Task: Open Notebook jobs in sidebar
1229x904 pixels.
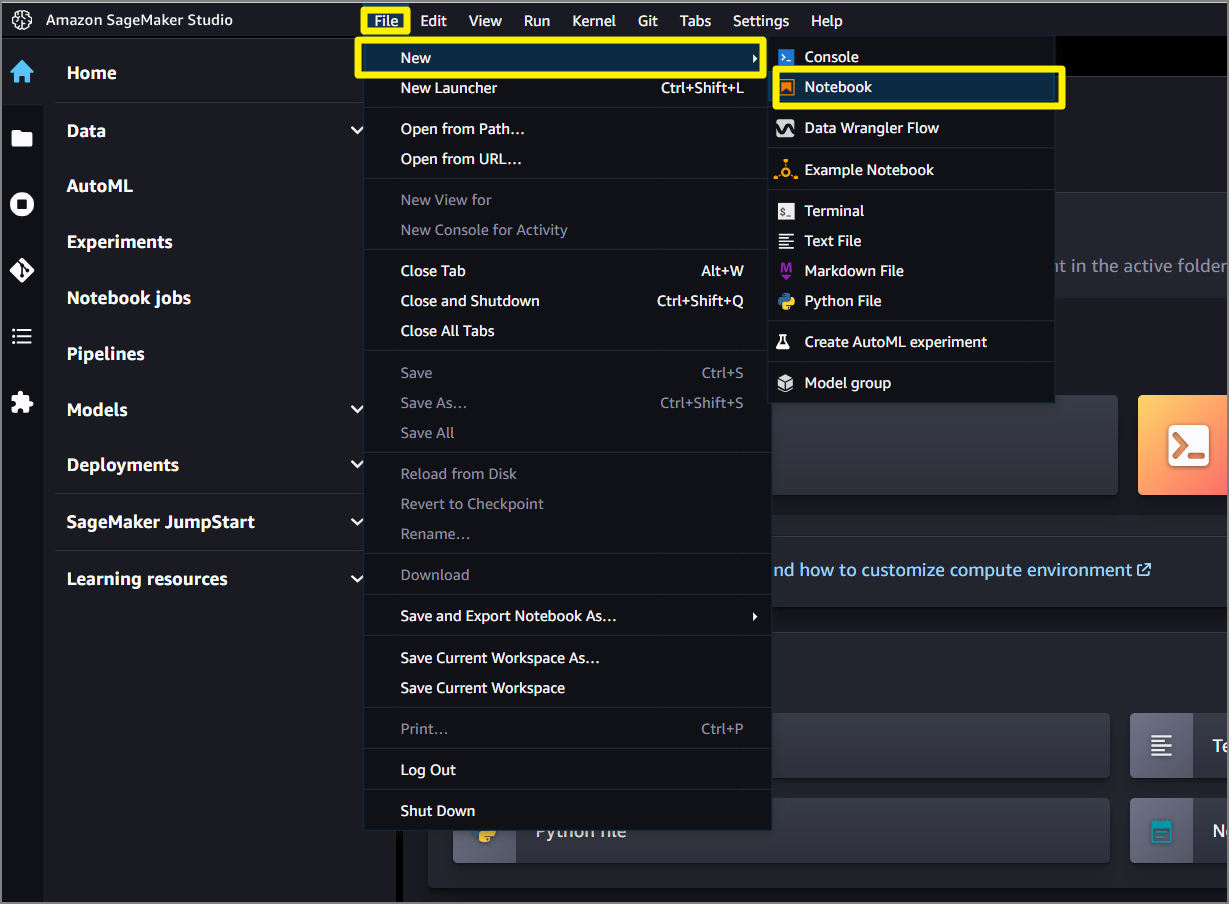Action: click(129, 298)
